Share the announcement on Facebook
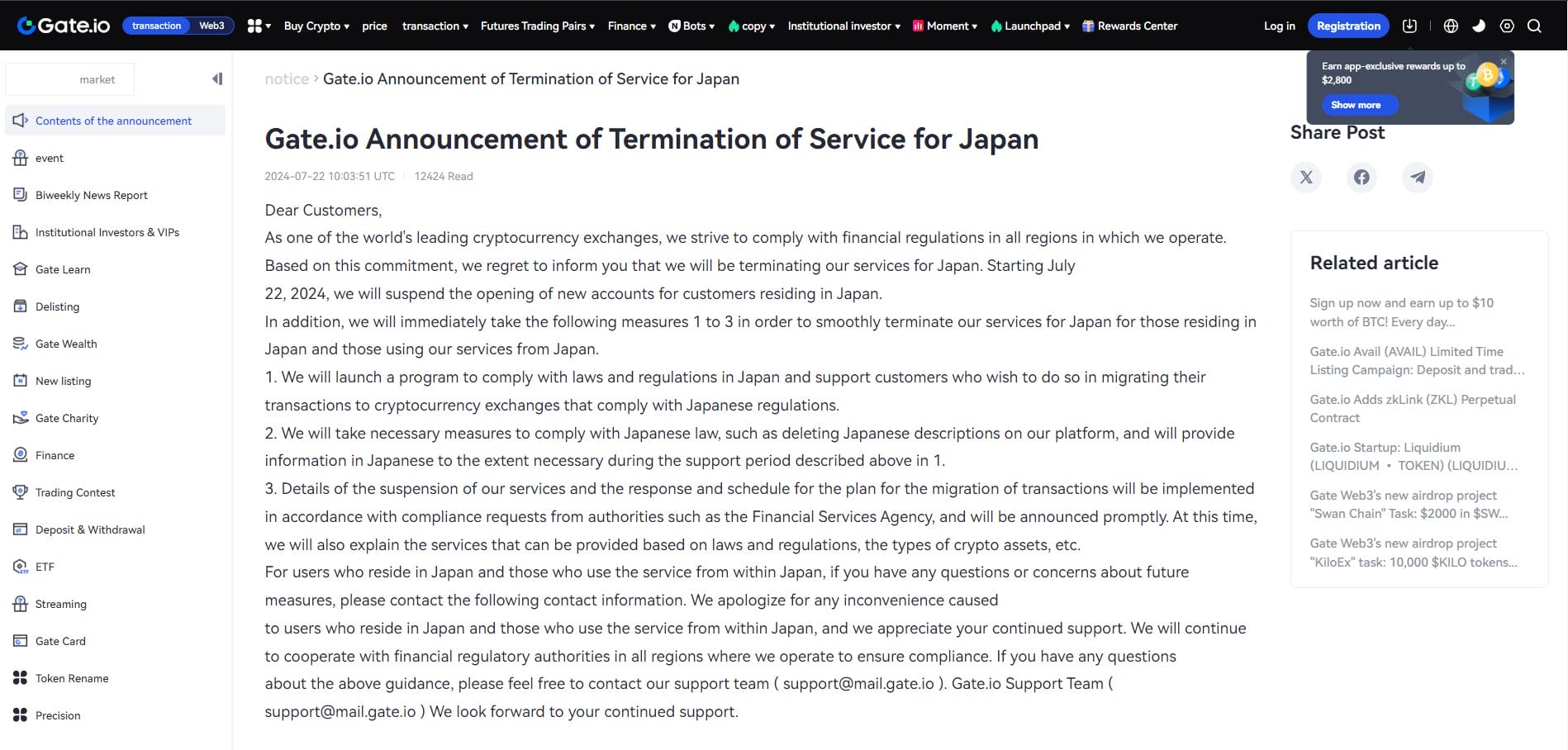Viewport: 1568px width, 750px height. (1361, 177)
